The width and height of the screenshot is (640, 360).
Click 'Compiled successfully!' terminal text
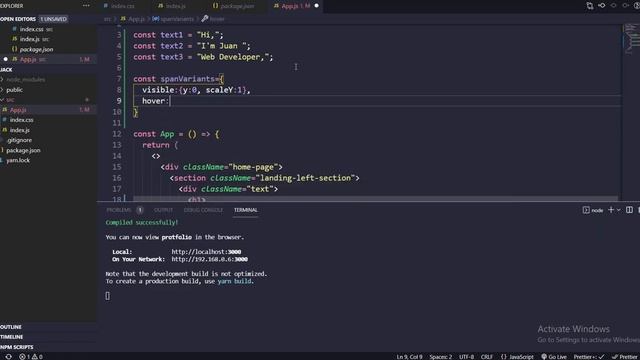[142, 223]
